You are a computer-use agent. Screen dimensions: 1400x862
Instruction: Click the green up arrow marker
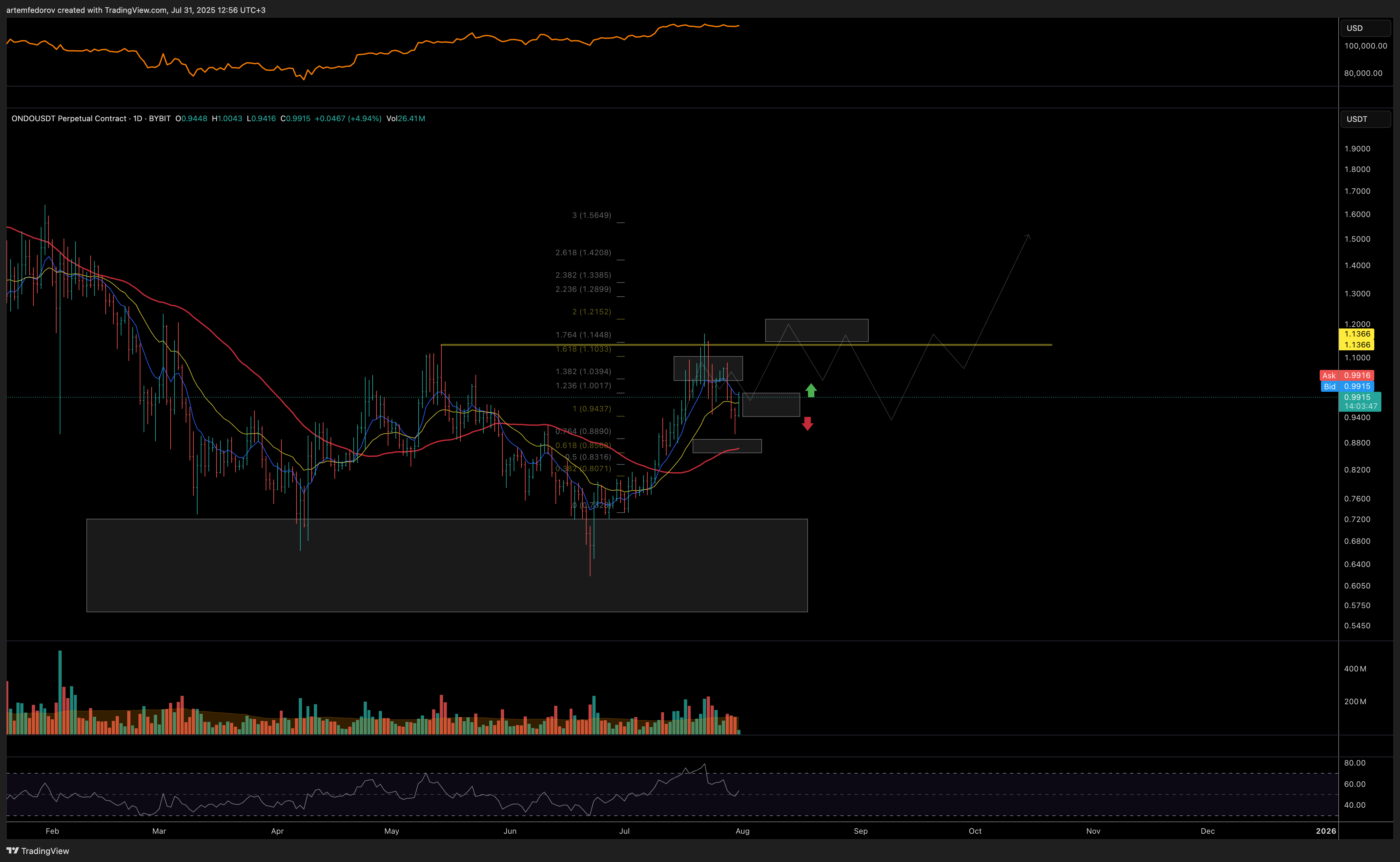click(x=811, y=391)
